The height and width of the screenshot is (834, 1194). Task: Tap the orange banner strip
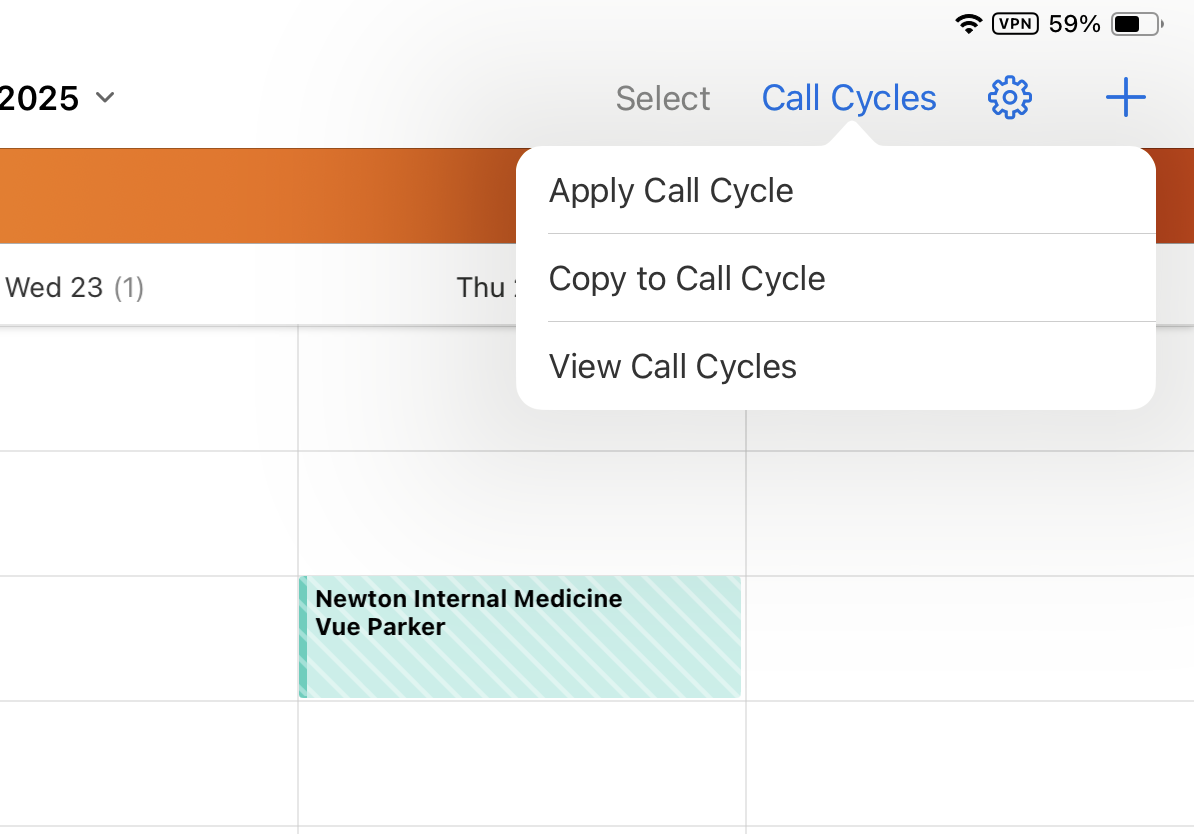250,196
